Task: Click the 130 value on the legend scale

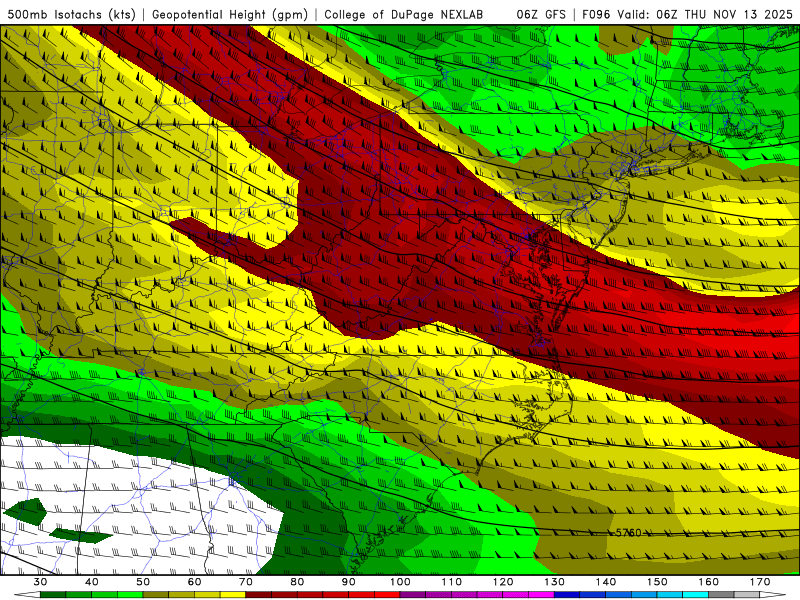Action: [x=555, y=582]
